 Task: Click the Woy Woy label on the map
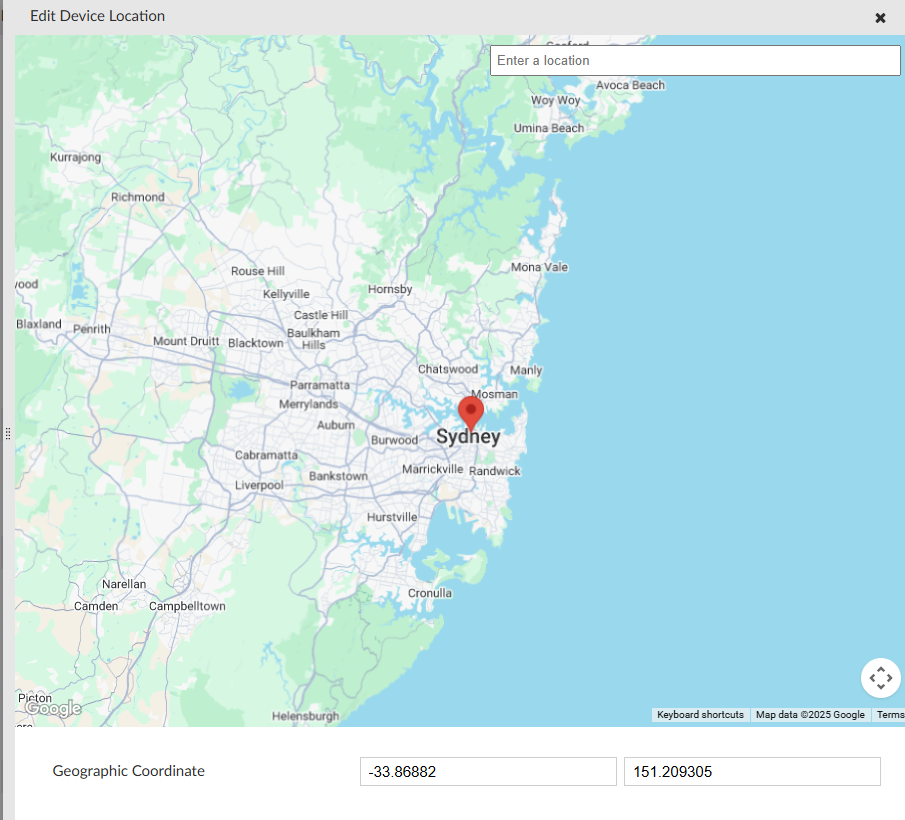click(x=555, y=100)
